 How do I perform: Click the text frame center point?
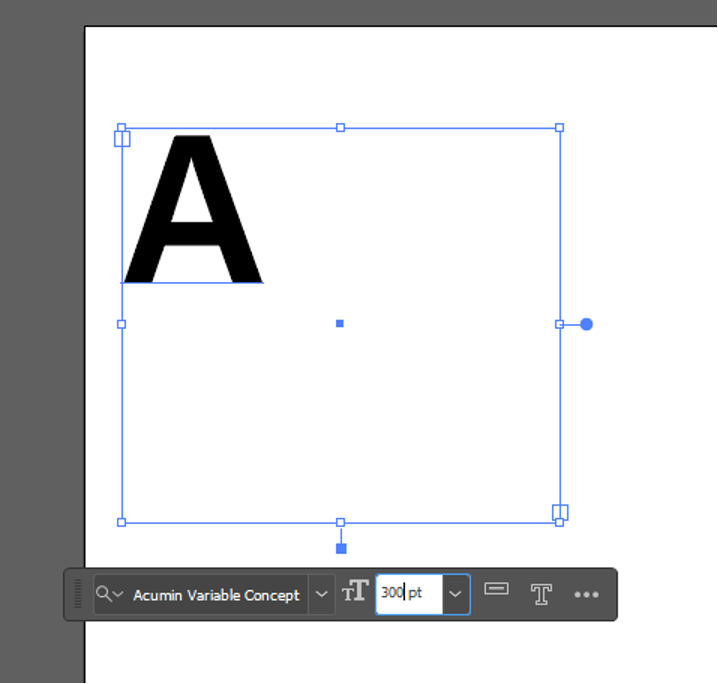click(x=340, y=324)
